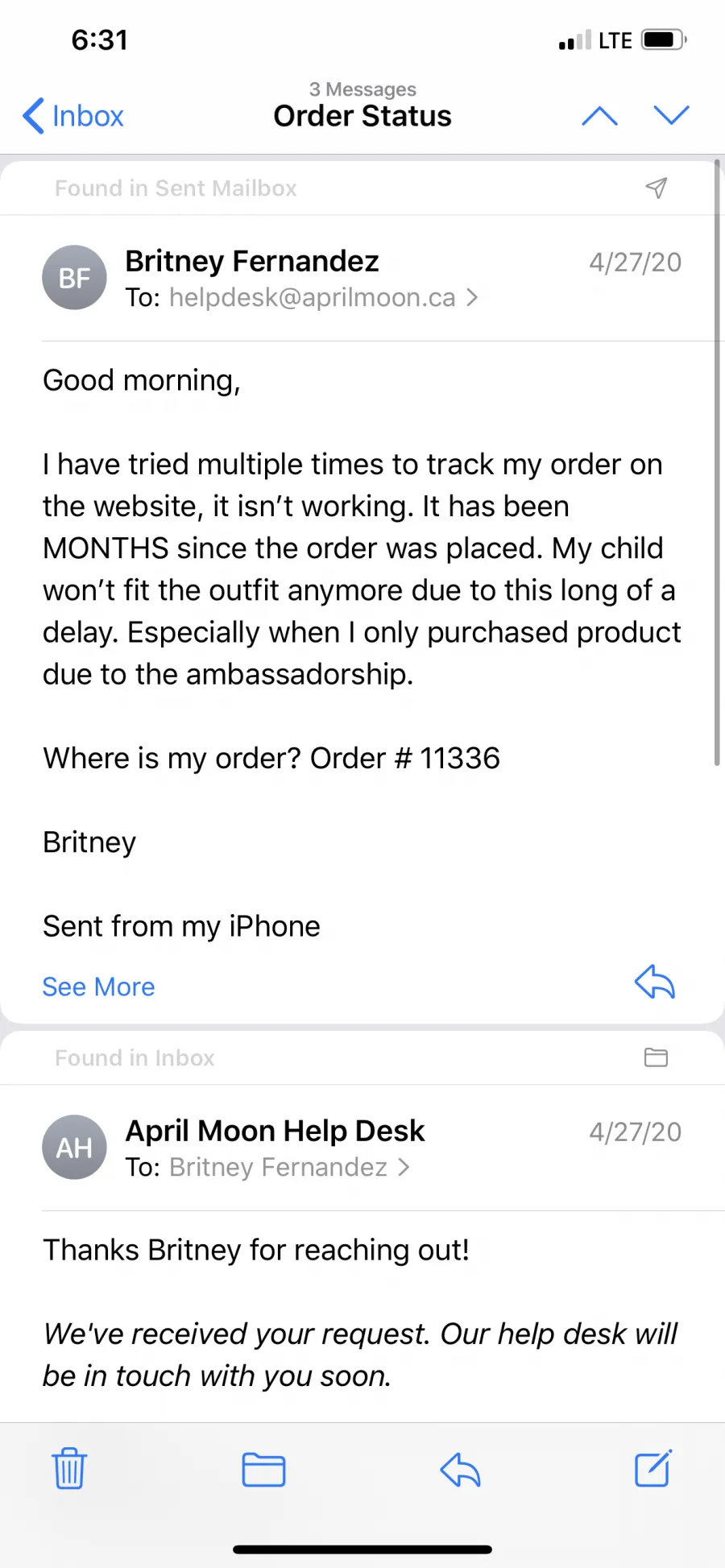Tap the trash icon to delete message

[69, 1468]
